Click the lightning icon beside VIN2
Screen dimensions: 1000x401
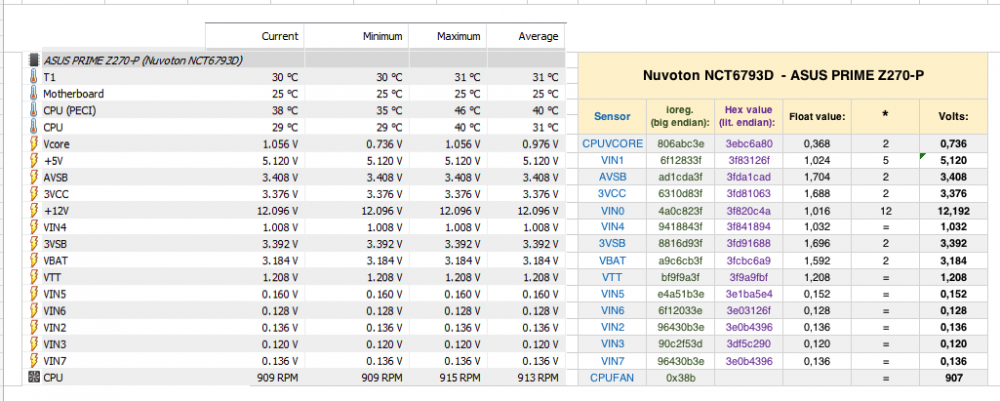point(34,327)
